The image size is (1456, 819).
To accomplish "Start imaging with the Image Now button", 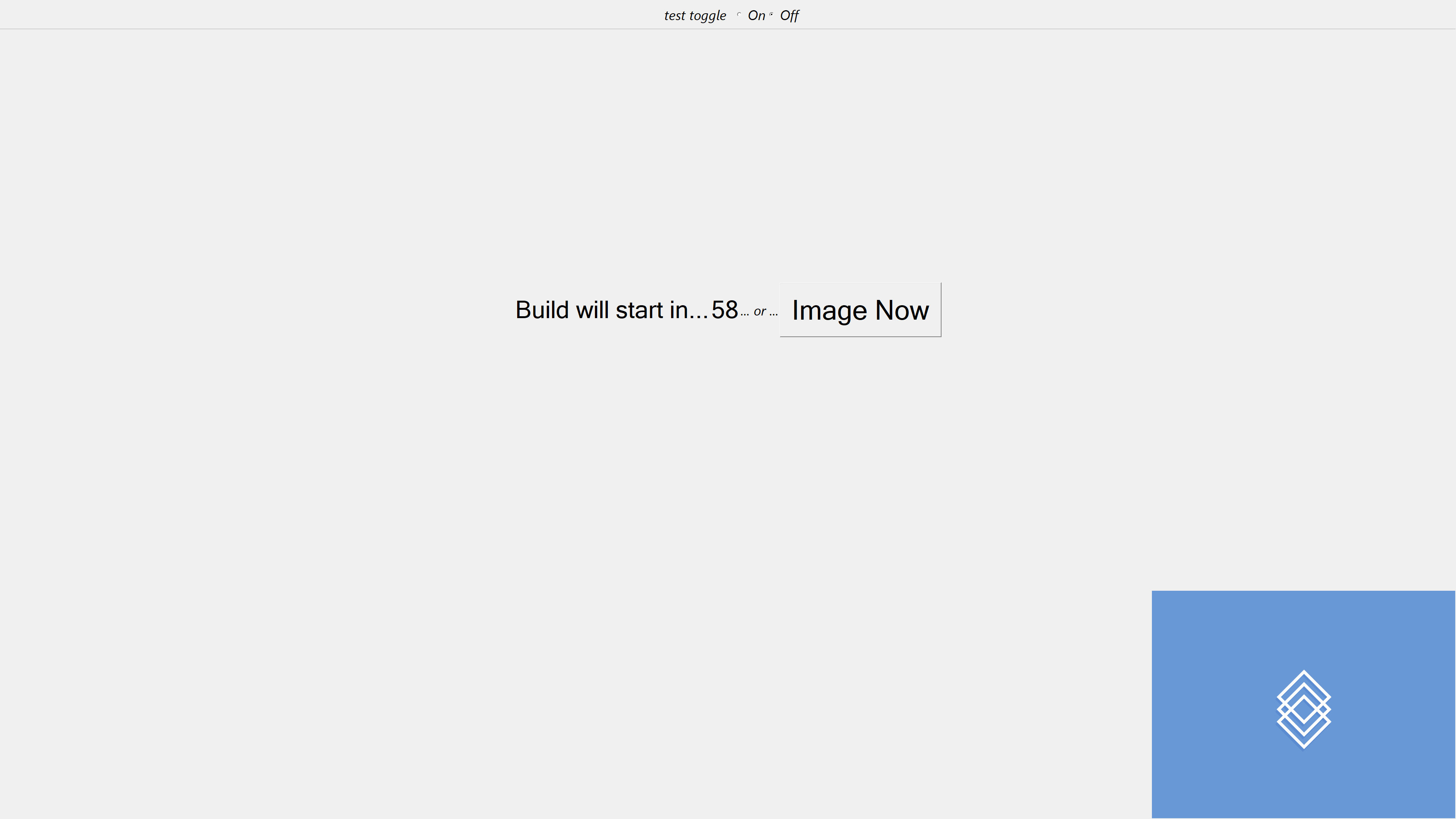I will tap(860, 310).
